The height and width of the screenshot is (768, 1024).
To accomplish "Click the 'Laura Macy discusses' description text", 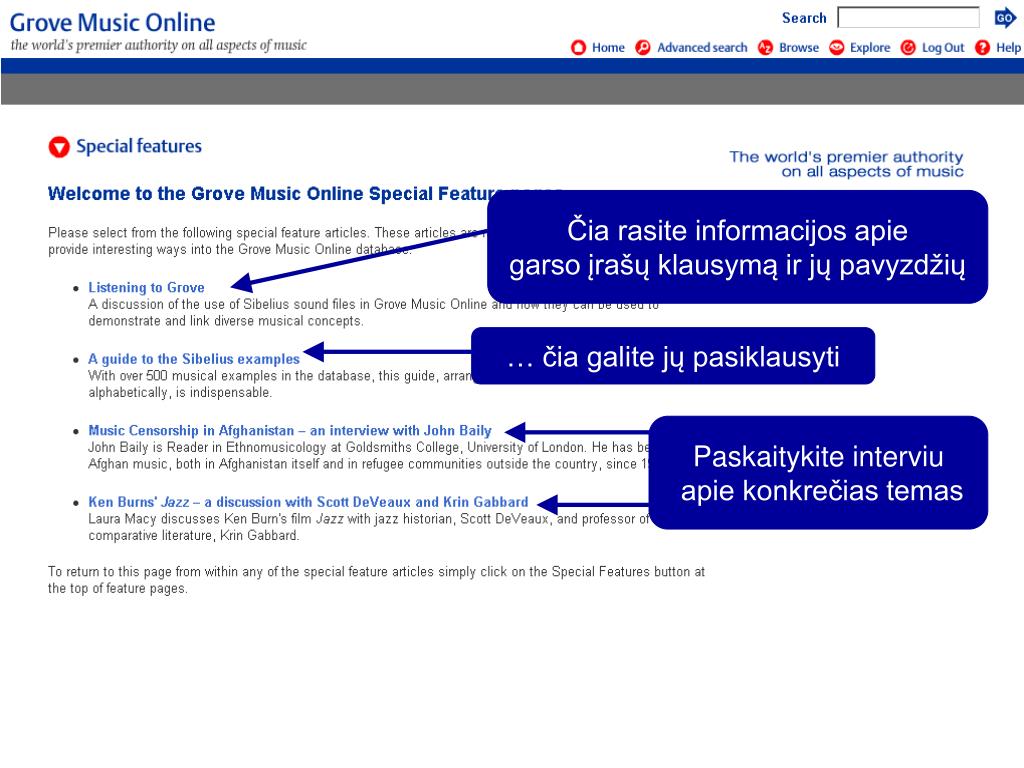I will (369, 527).
